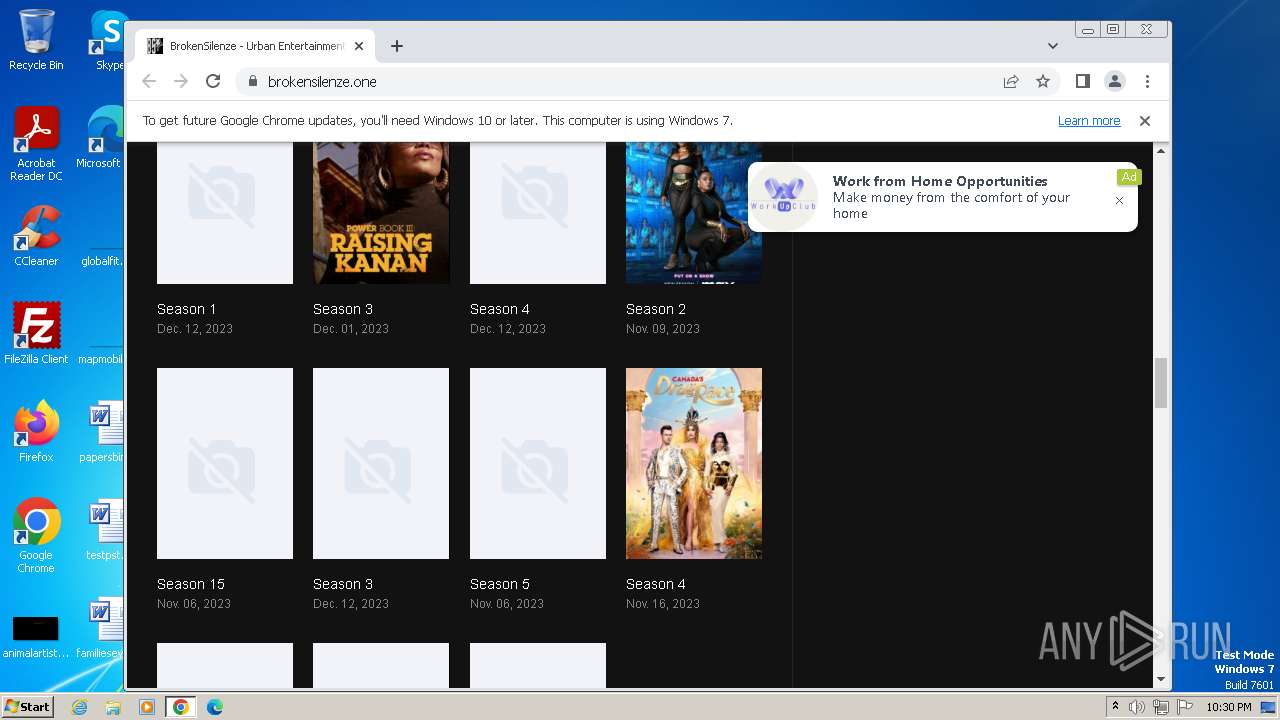Open the Windows Start menu

(28, 707)
